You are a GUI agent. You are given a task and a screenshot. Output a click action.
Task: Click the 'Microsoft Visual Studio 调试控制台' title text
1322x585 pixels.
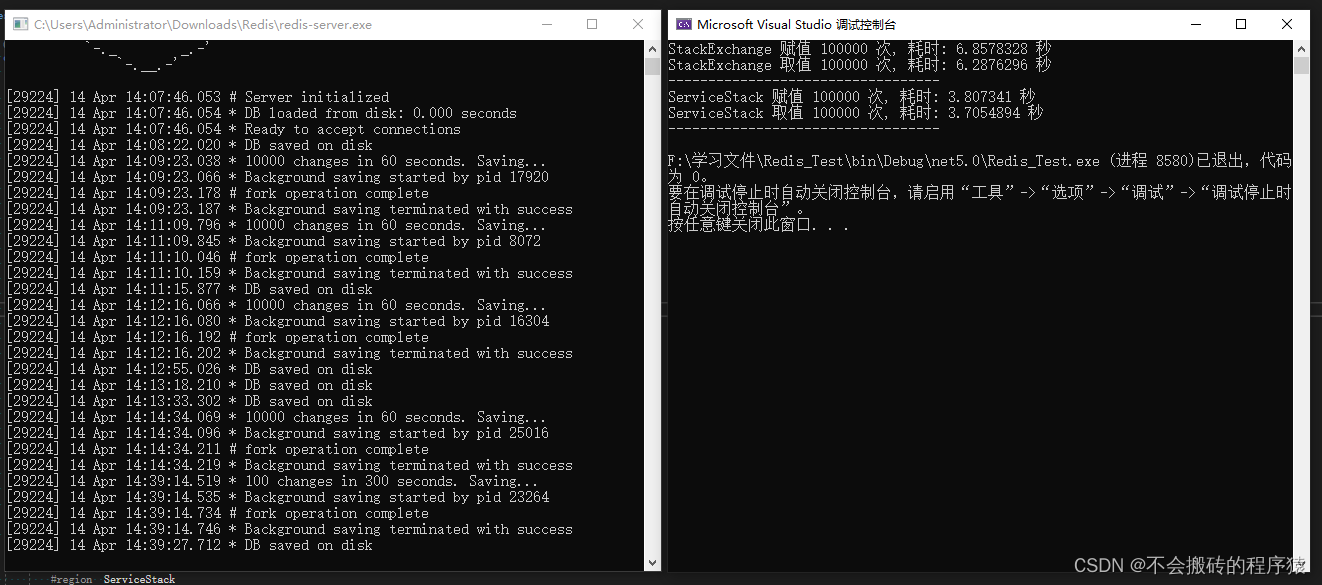click(796, 25)
